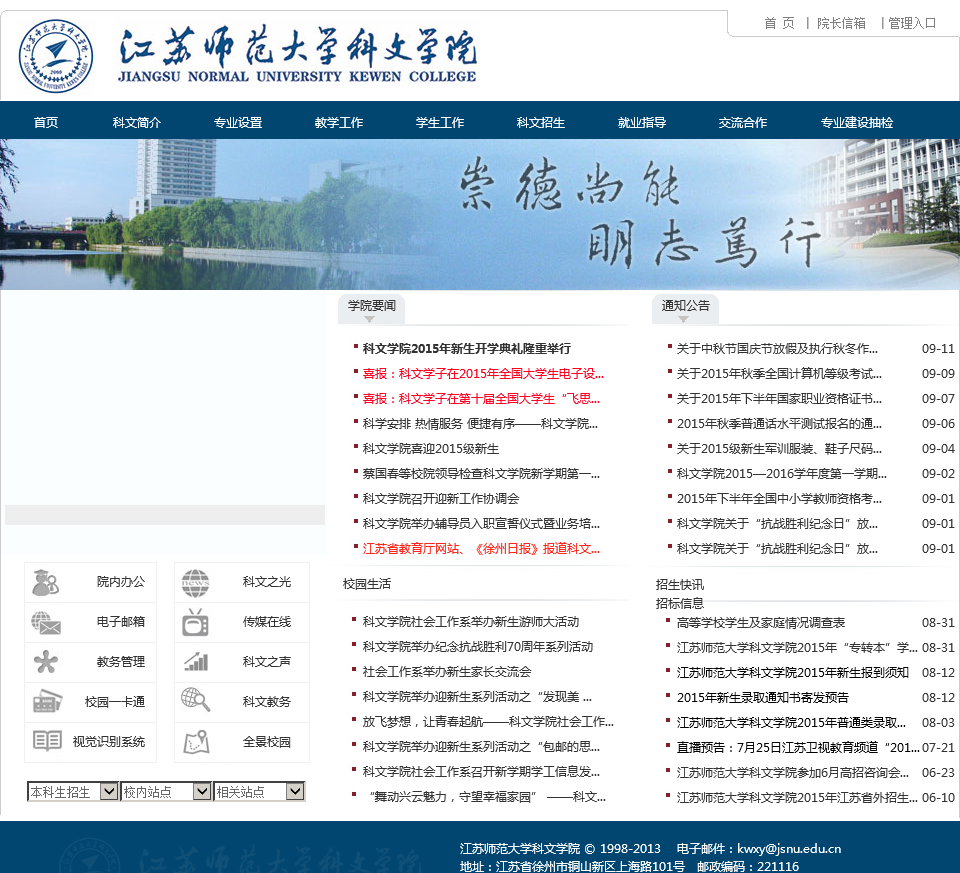Viewport: 960px width, 873px height.
Task: Click the 全景校园 map pin icon
Action: tap(197, 741)
